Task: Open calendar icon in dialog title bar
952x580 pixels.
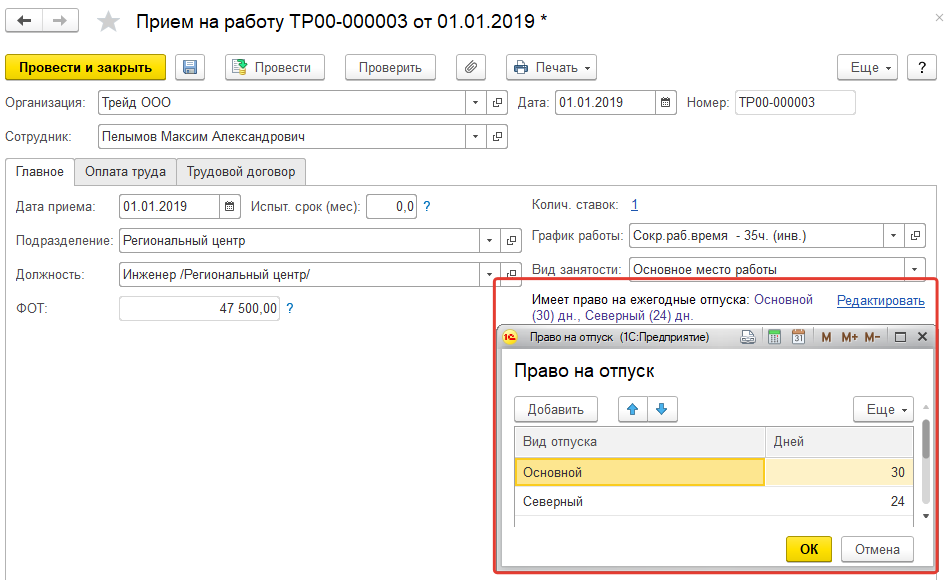Action: 798,337
